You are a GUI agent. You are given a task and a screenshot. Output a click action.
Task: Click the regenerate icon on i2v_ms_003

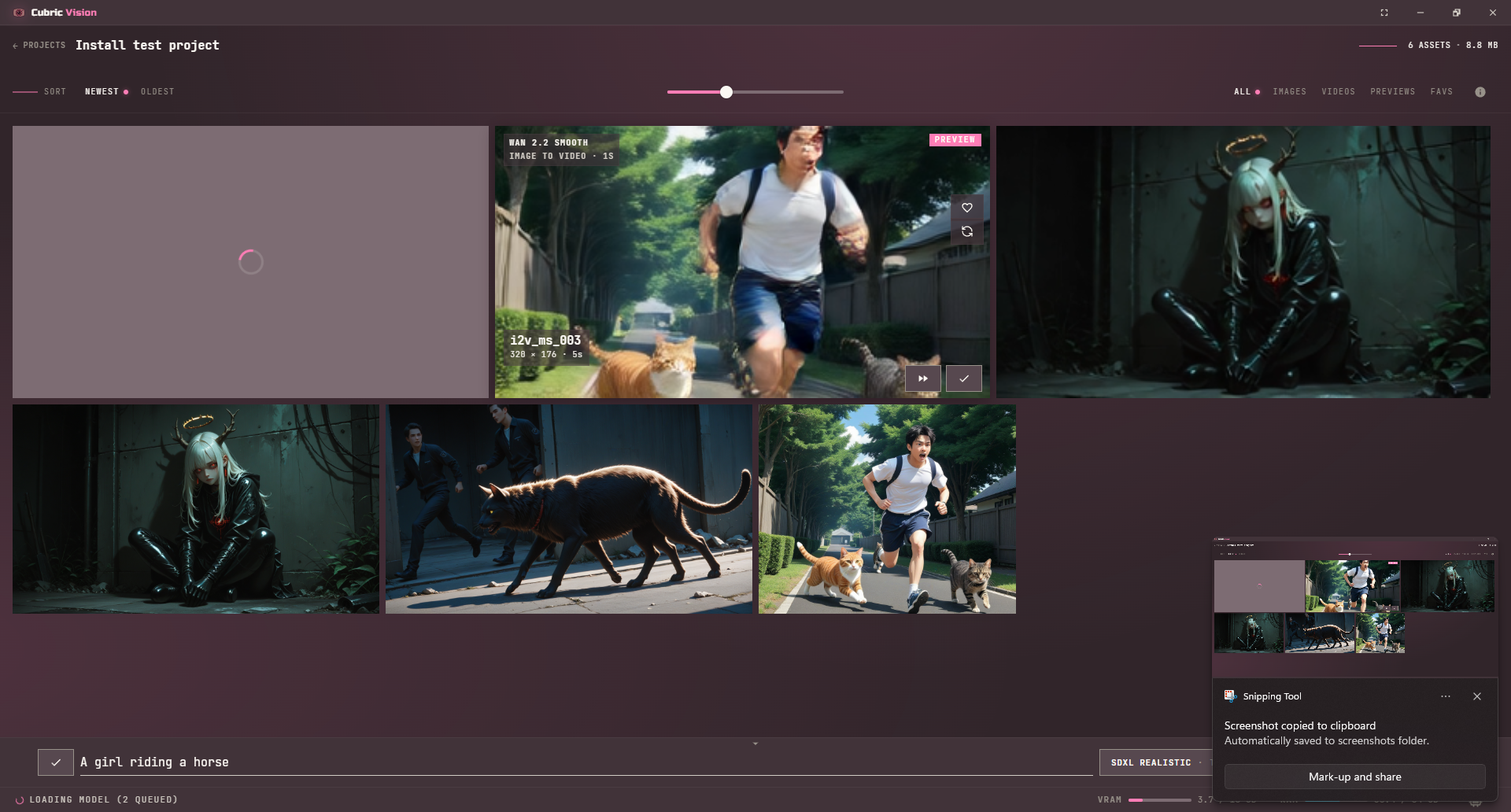coord(967,231)
